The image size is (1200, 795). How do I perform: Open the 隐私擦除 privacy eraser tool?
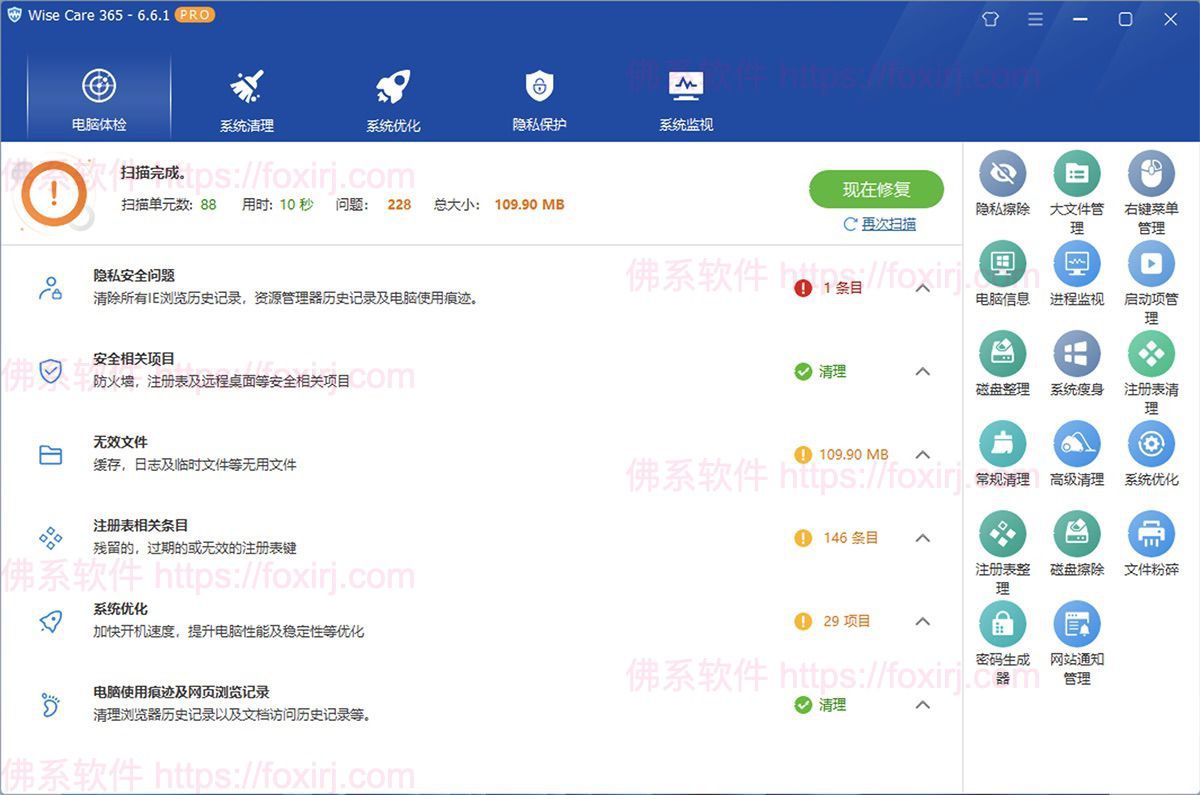click(1001, 178)
